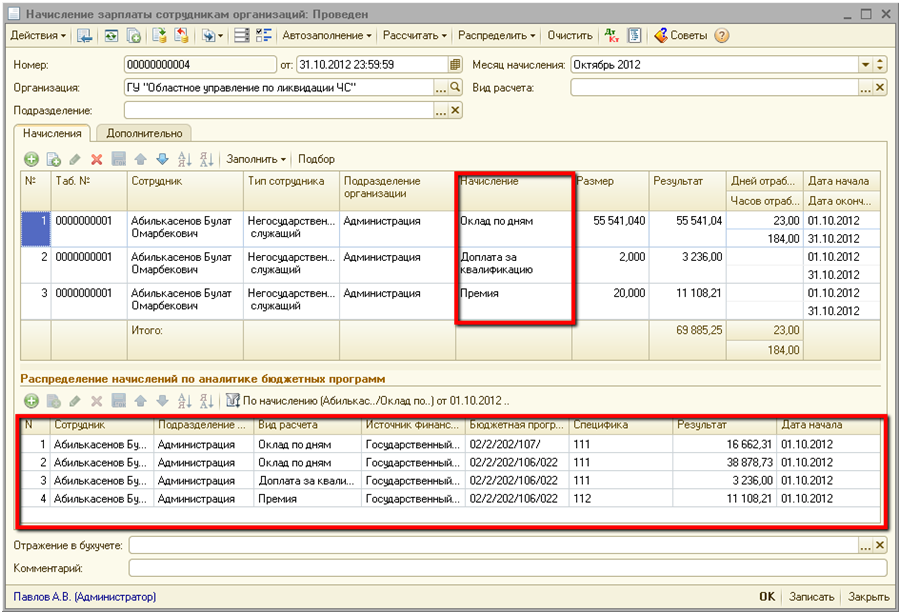Select the Начисления tab
901x614 pixels.
[x=53, y=133]
